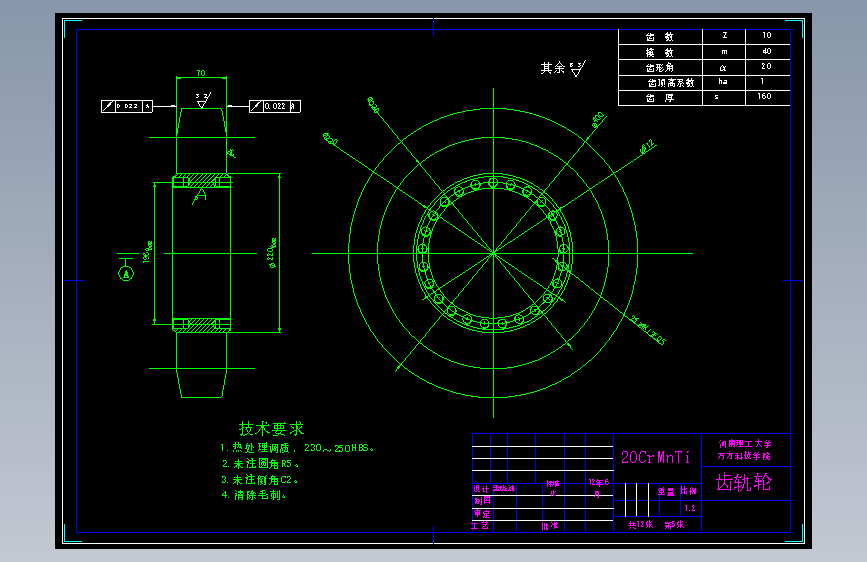This screenshot has width=867, height=562.
Task: Select the "齿形角" table cell
Action: pyautogui.click(x=660, y=67)
